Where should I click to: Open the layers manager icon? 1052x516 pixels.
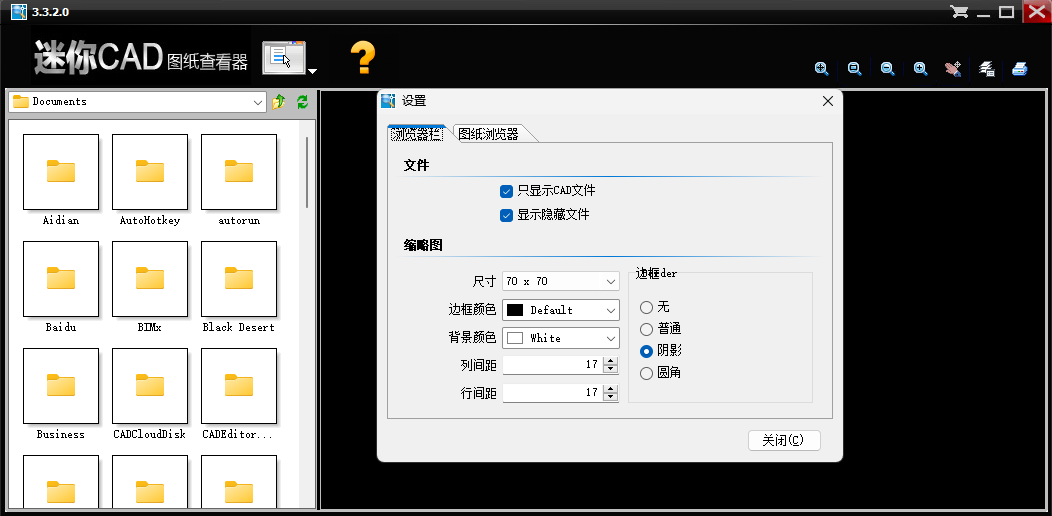coord(986,68)
